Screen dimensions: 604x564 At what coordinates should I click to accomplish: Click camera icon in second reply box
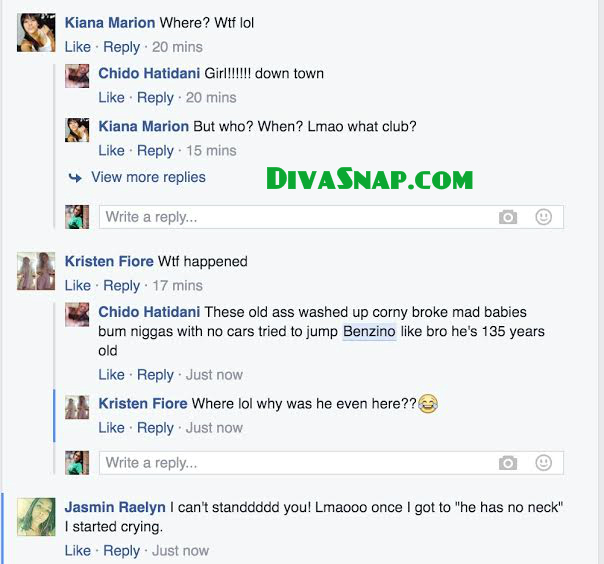(508, 463)
